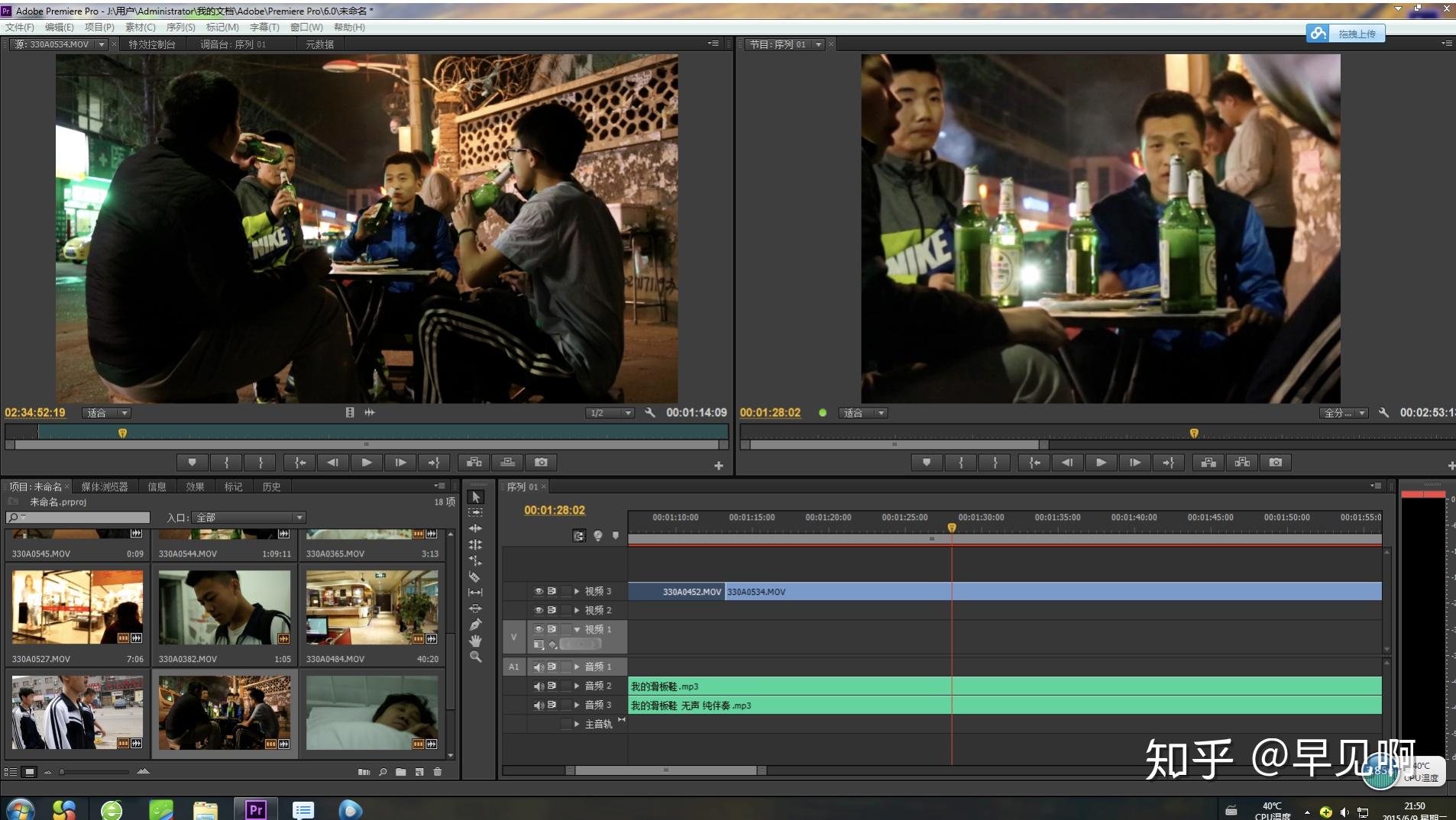Viewport: 1456px width, 820px height.
Task: Hide the 视频 1 track
Action: click(x=539, y=630)
